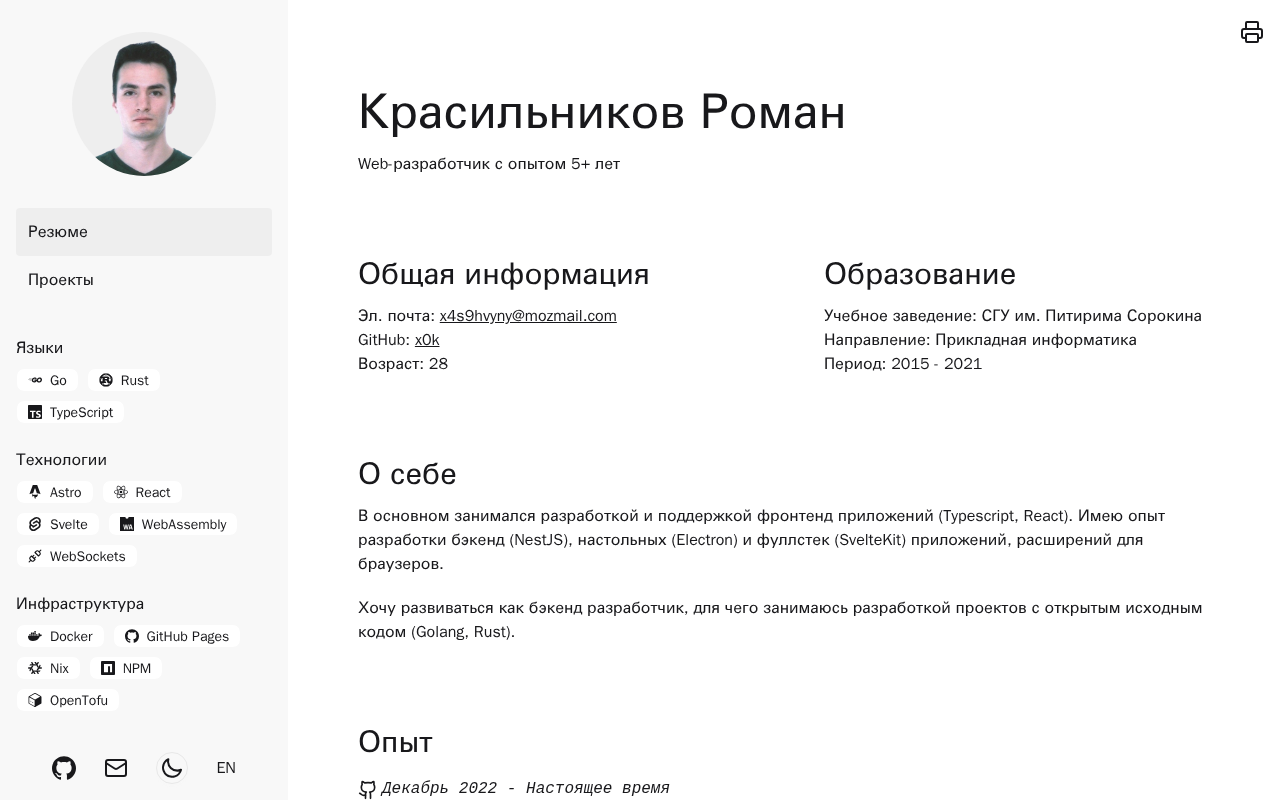The height and width of the screenshot is (800, 1280).
Task: Click the Общая информация heading
Action: click(x=504, y=274)
